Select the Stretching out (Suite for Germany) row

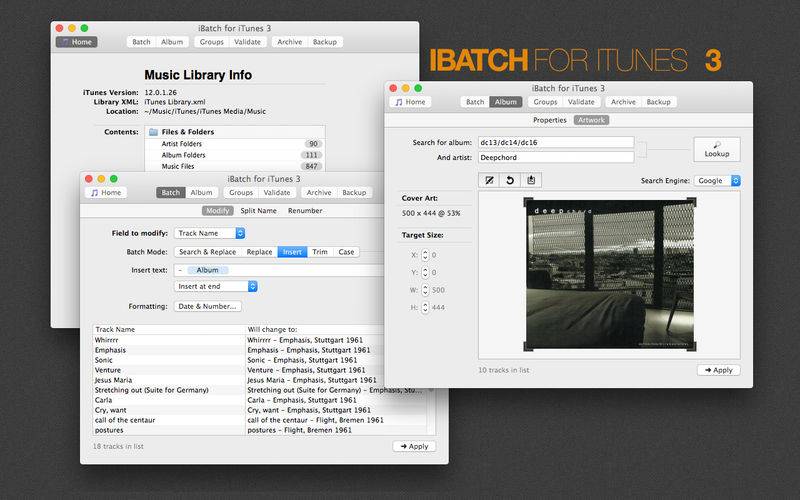tap(259, 390)
